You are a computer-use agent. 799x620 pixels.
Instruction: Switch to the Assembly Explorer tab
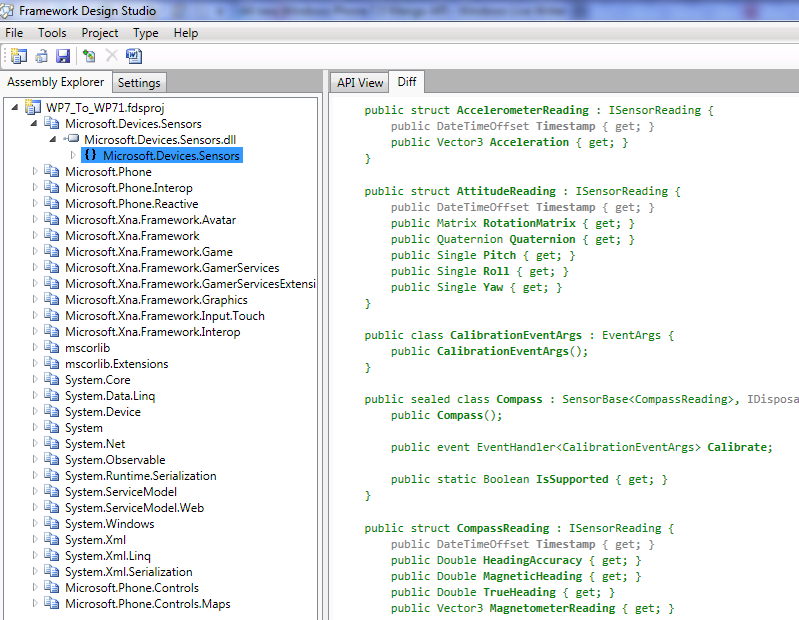click(x=56, y=82)
